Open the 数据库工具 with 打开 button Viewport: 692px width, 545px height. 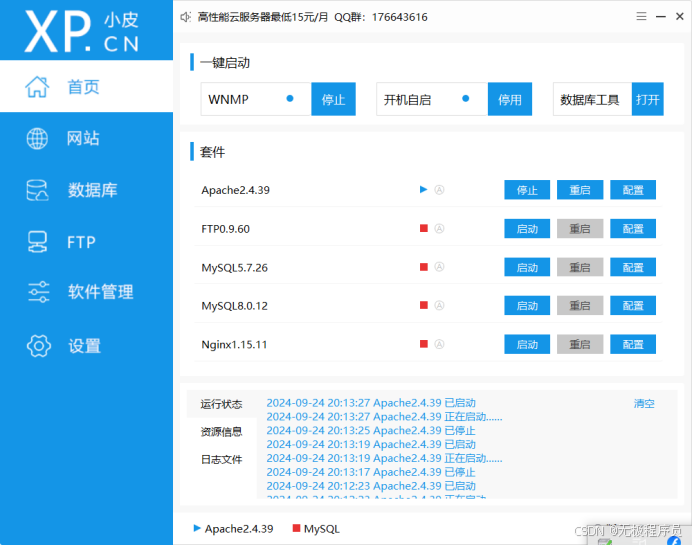[x=647, y=99]
